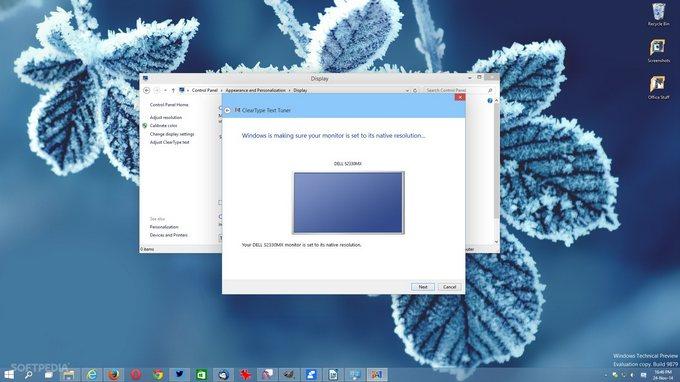Click the Control Panel breadcrumb
The width and height of the screenshot is (680, 382).
click(205, 90)
